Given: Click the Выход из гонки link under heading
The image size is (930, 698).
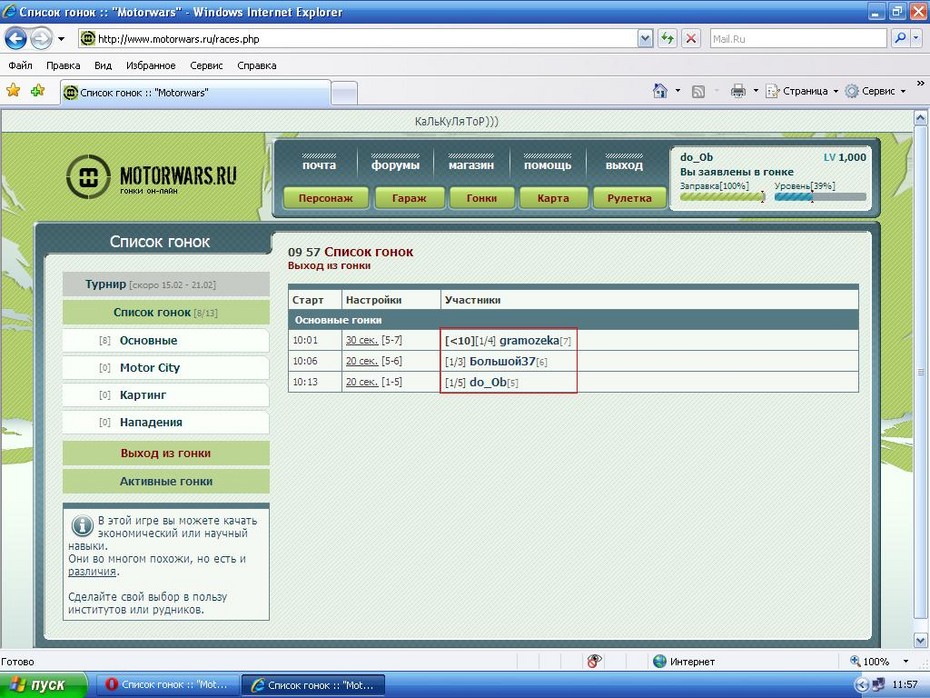Looking at the screenshot, I should pyautogui.click(x=329, y=266).
